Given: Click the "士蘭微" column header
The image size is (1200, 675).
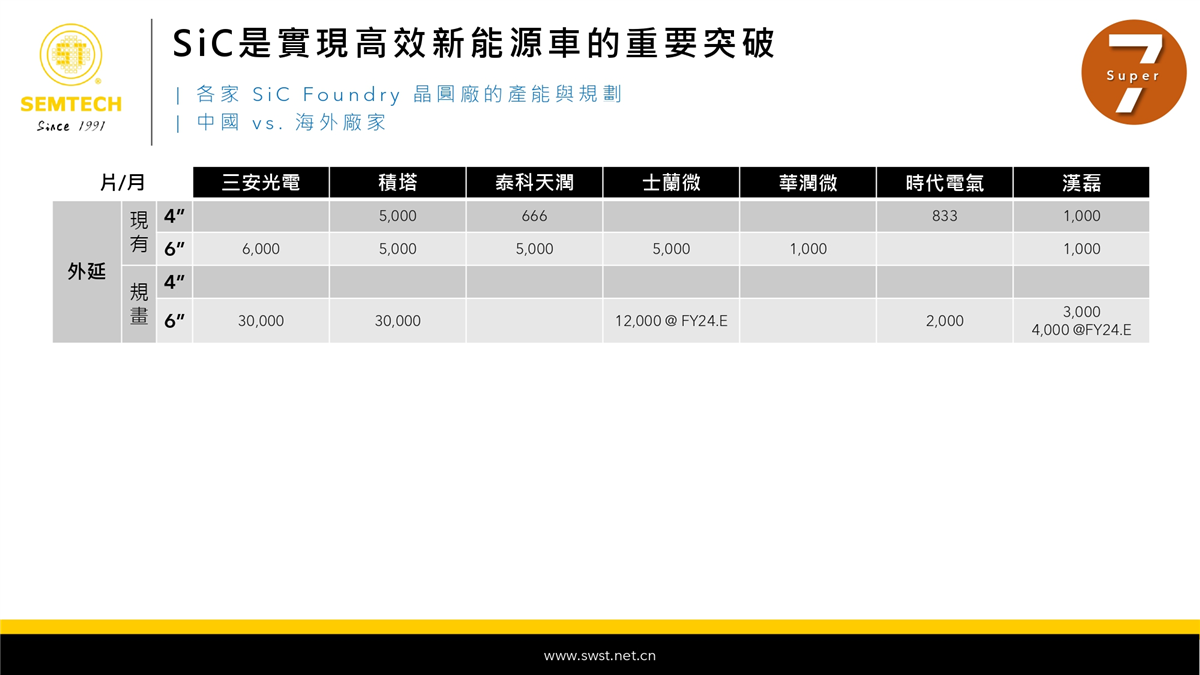Looking at the screenshot, I should 671,183.
